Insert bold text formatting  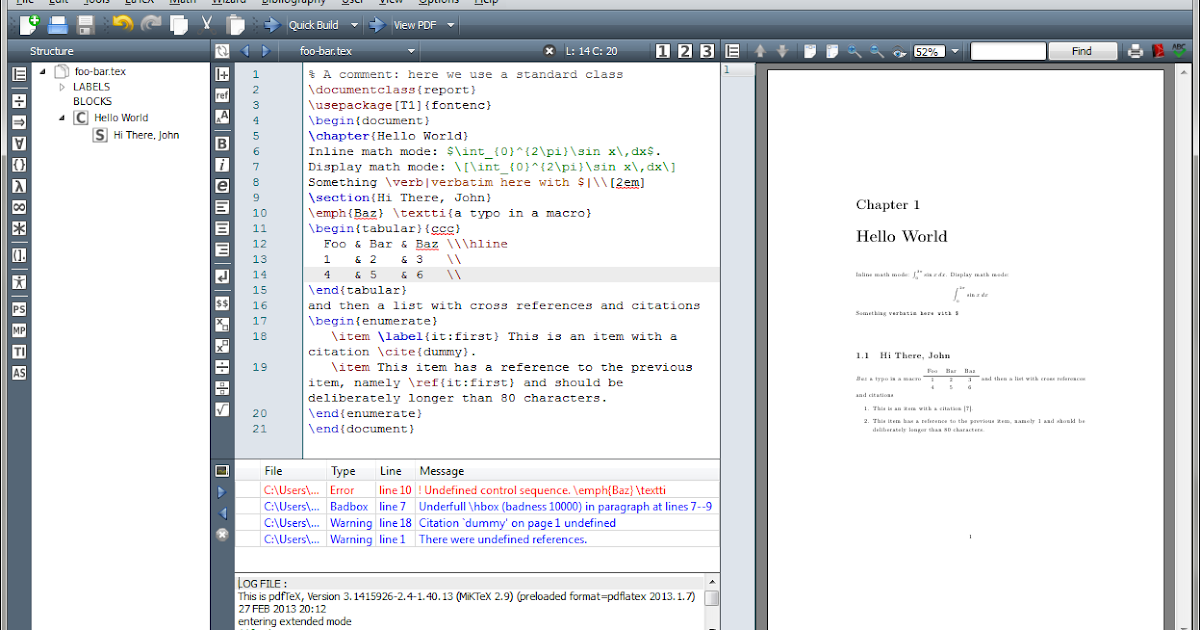222,143
